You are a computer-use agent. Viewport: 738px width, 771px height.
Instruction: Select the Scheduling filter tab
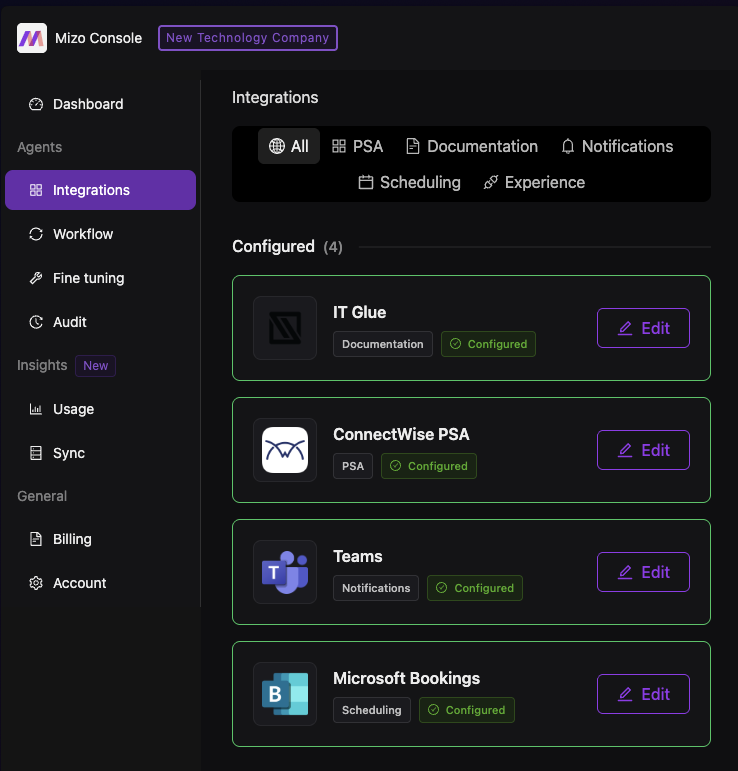[x=409, y=182]
